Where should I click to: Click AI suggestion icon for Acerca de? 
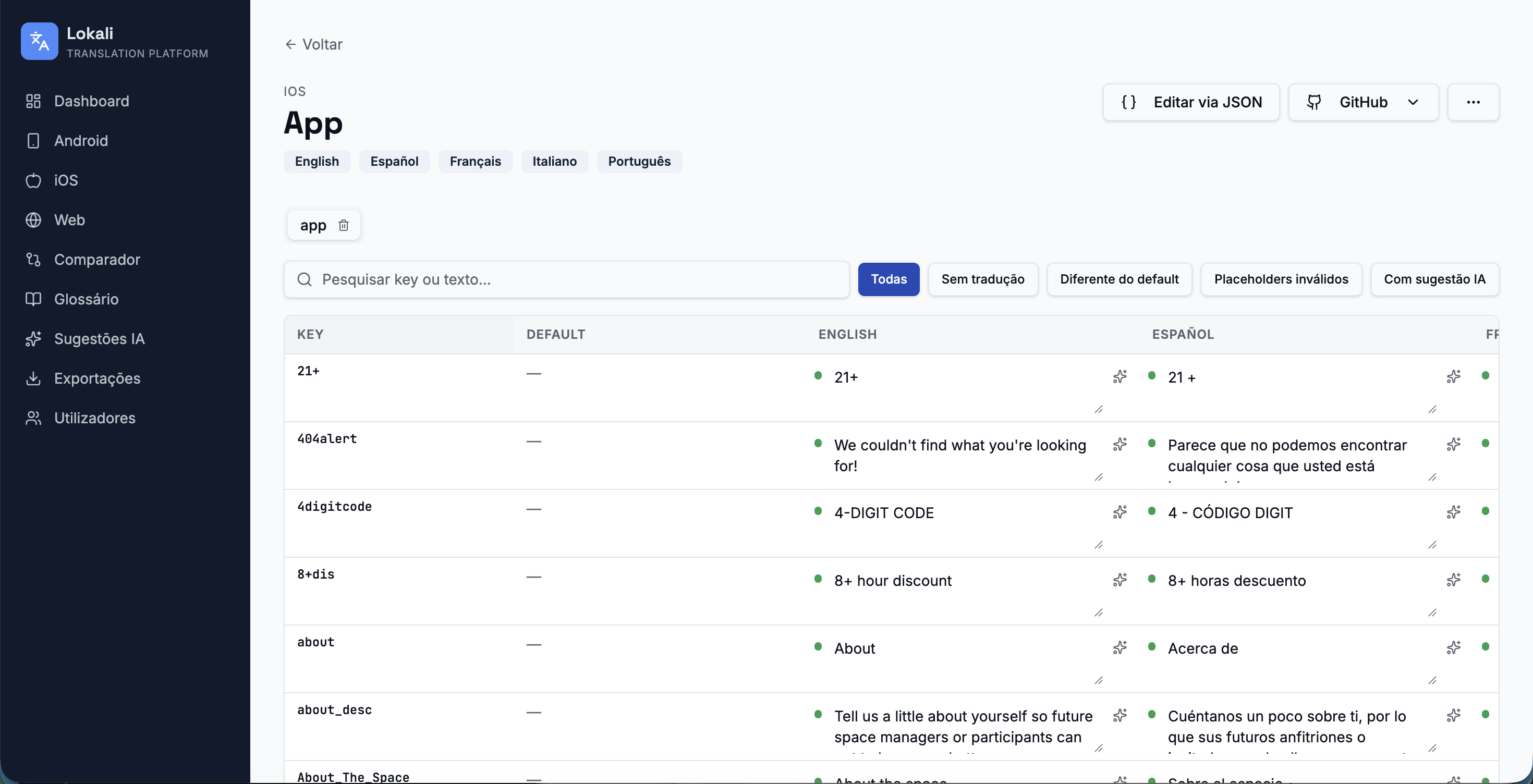click(1453, 647)
